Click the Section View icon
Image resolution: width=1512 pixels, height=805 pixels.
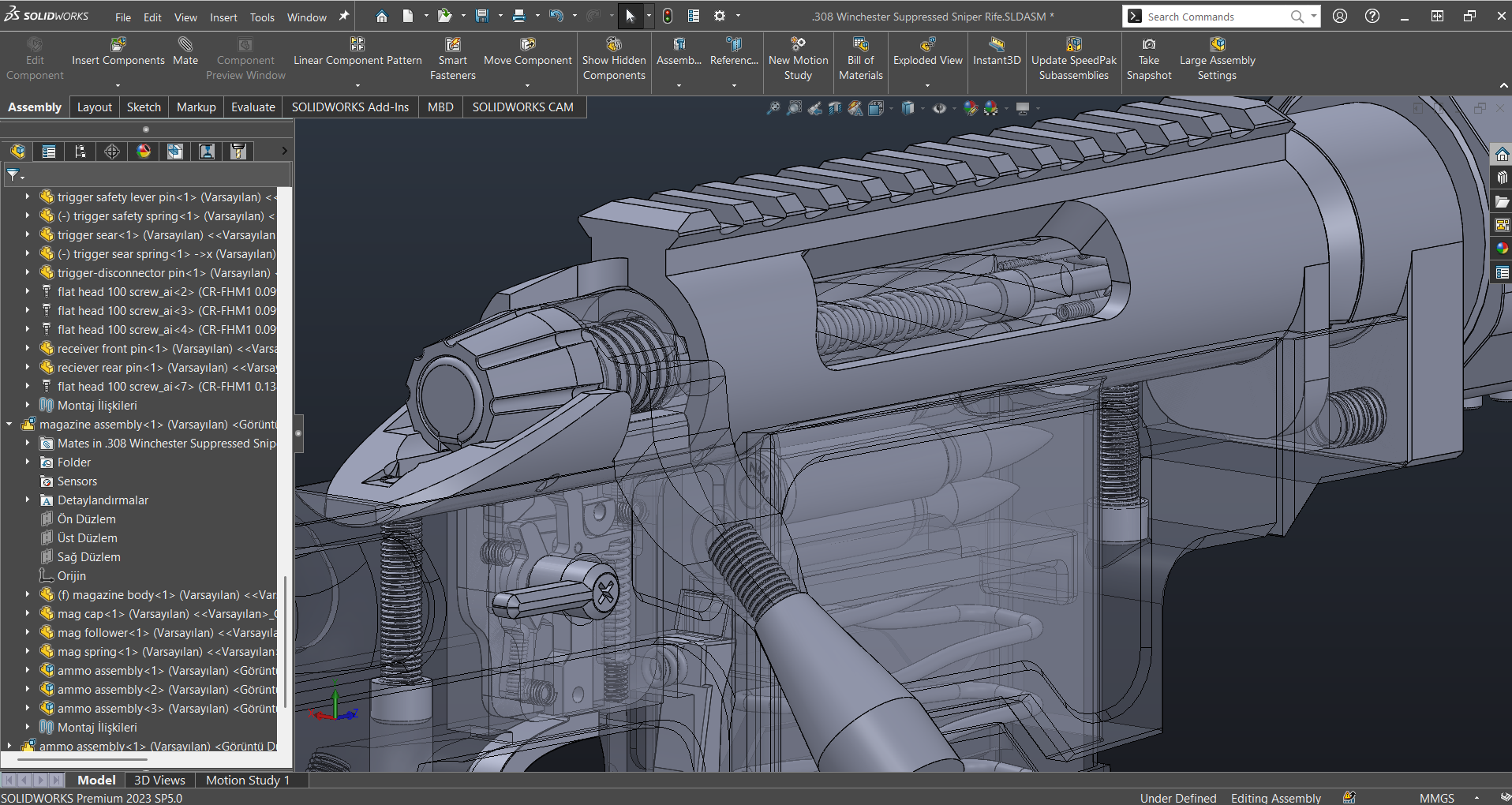tap(835, 108)
